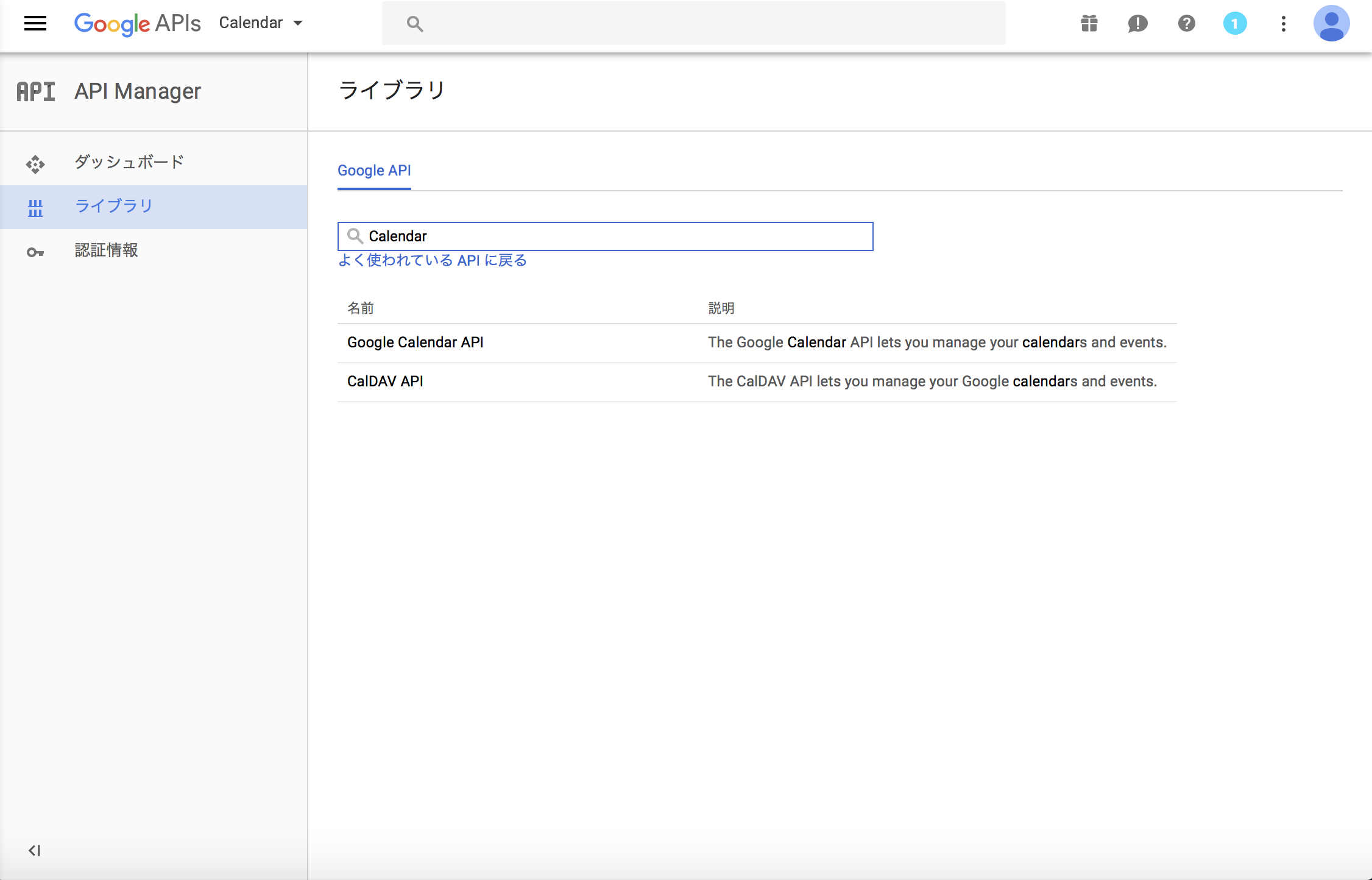
Task: Click the ライブラリ page title
Action: [x=392, y=90]
